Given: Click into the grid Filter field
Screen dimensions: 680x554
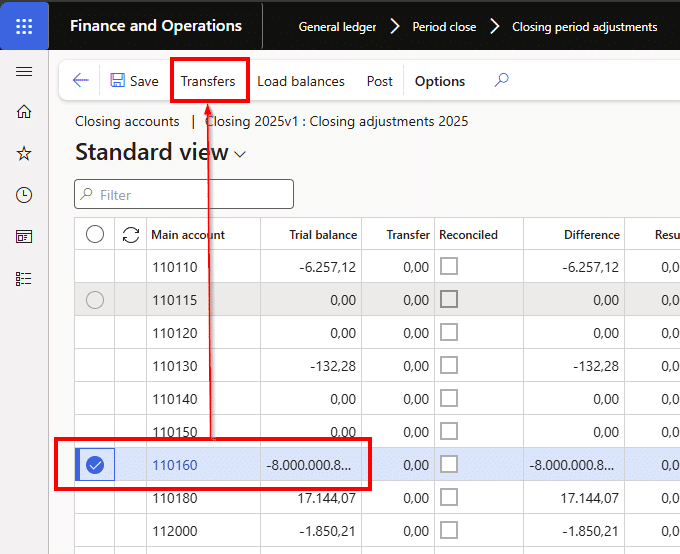Looking at the screenshot, I should click(x=184, y=194).
